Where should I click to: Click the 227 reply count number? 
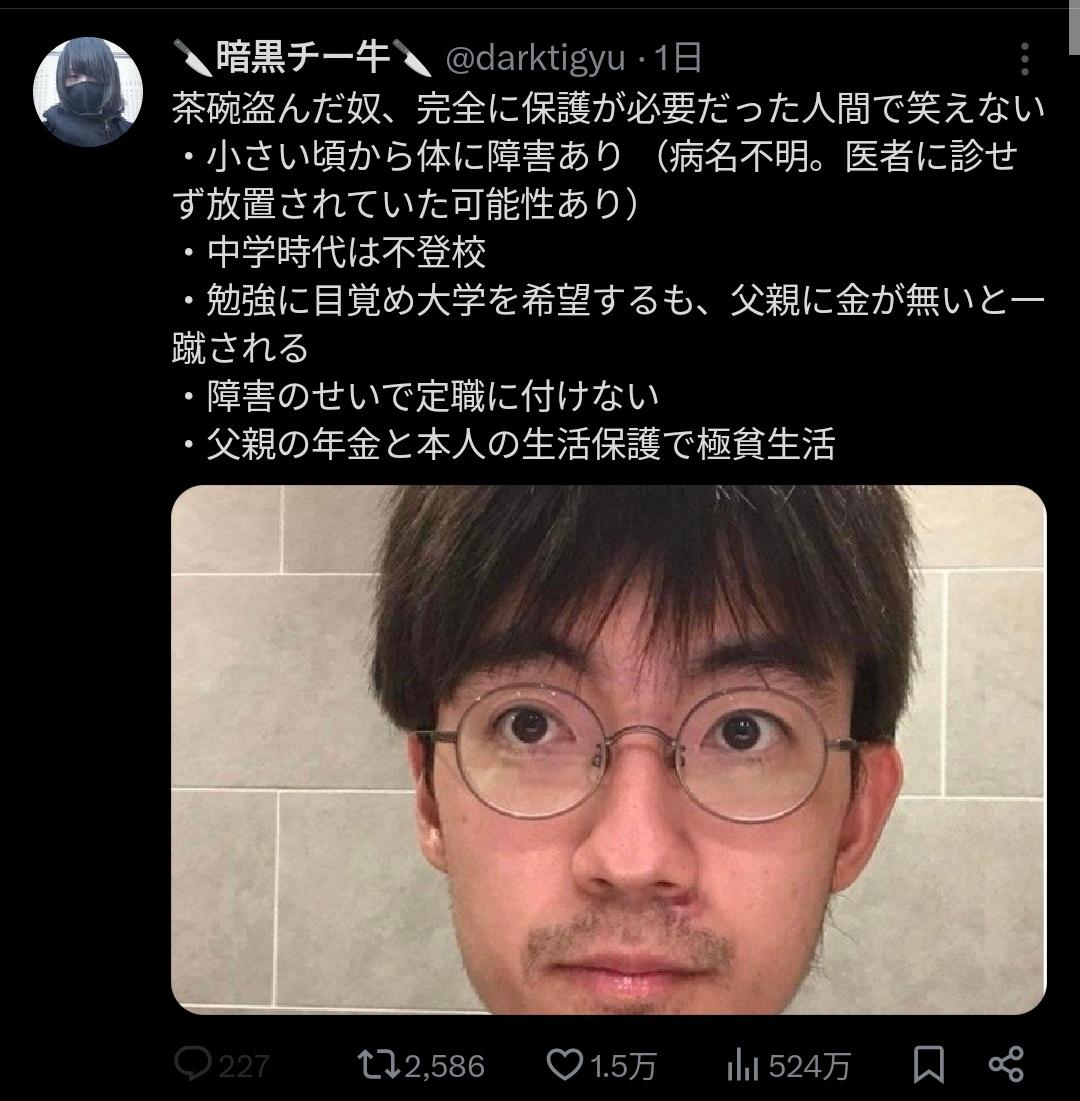click(244, 1066)
